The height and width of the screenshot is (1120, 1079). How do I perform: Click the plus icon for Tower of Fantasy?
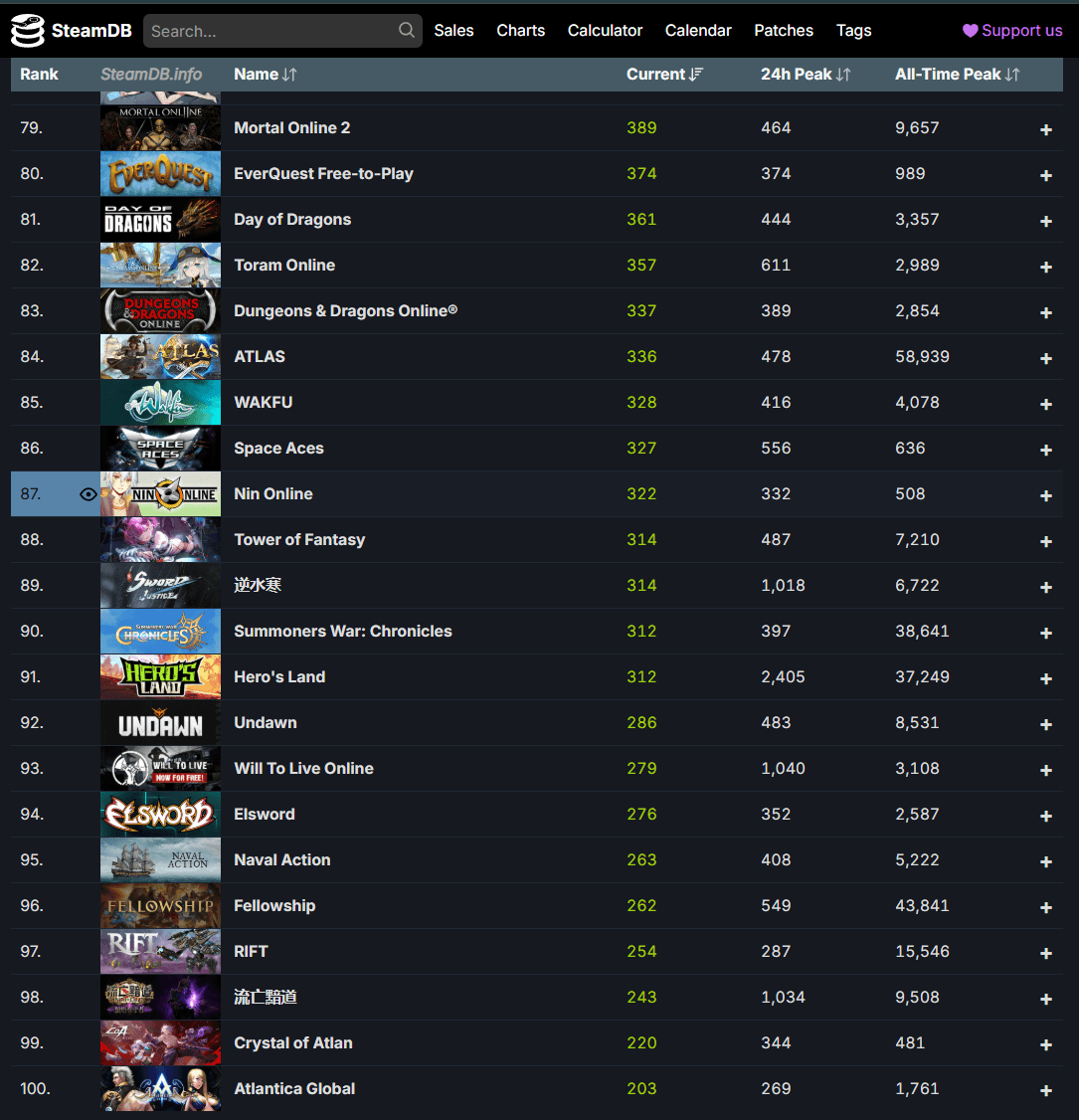1045,541
